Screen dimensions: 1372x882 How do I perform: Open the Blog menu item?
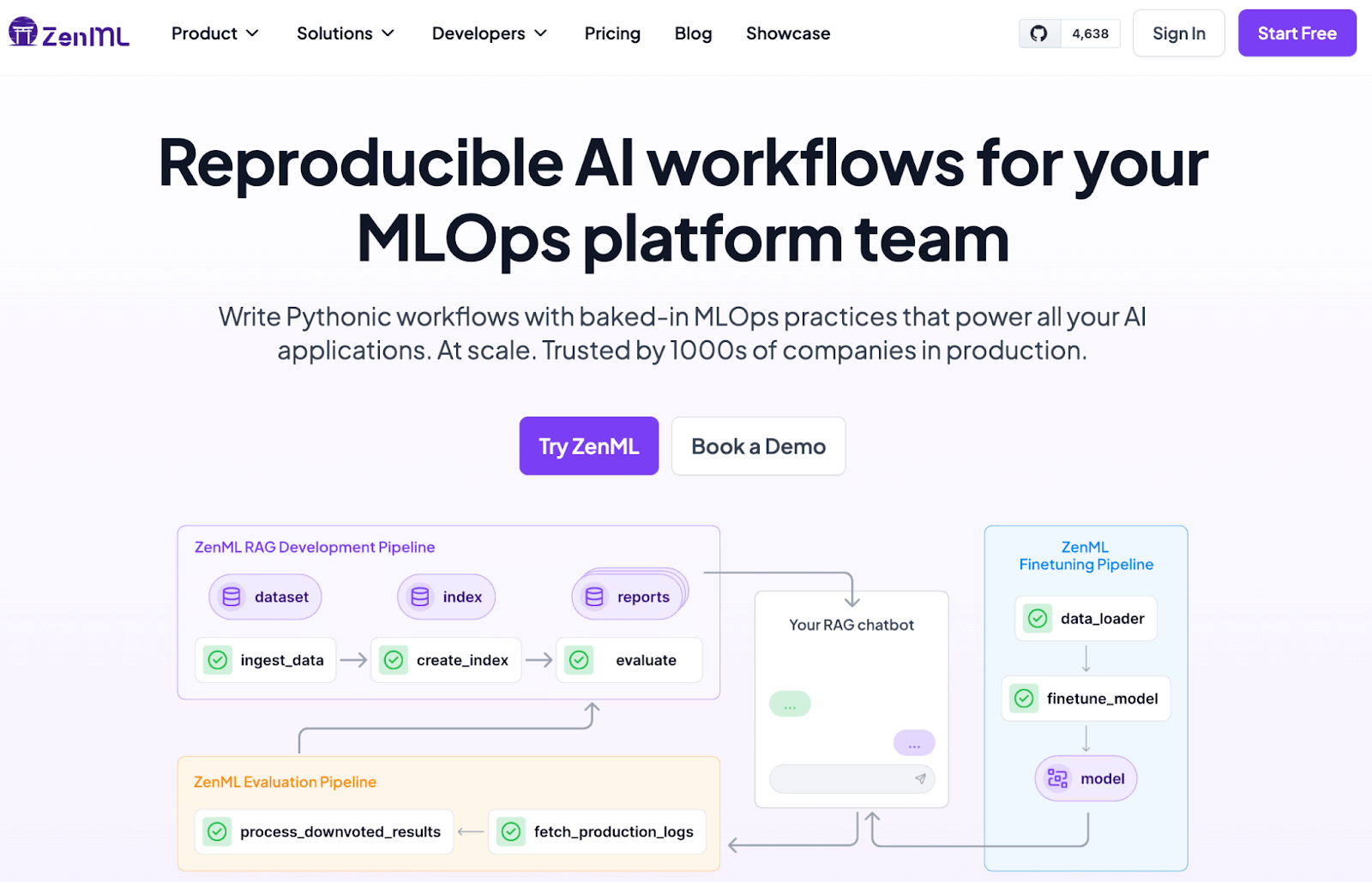[693, 33]
